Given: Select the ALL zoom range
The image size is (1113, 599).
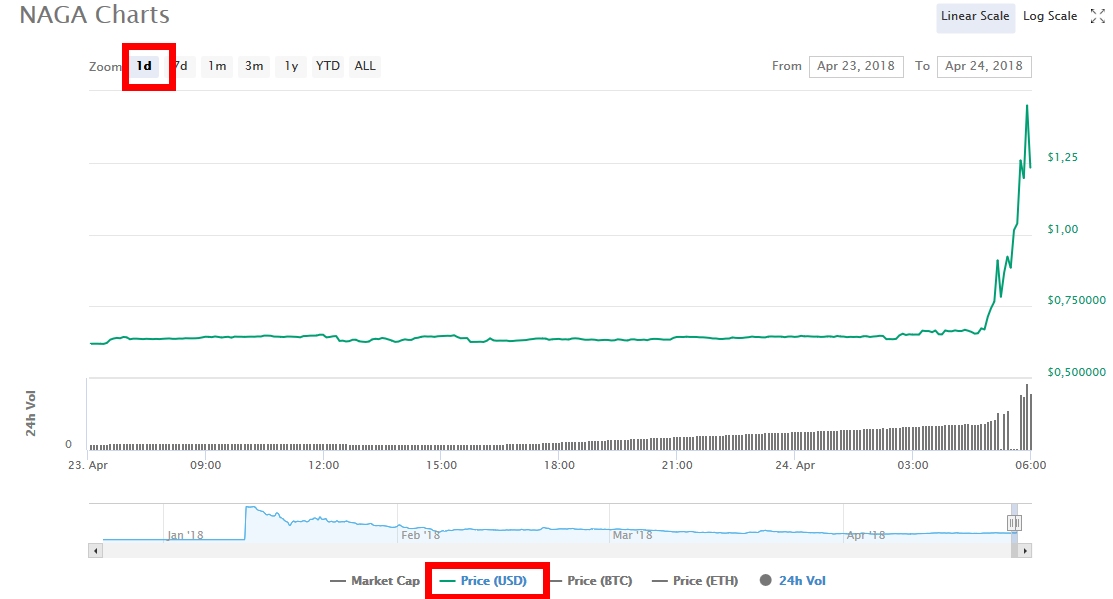Looking at the screenshot, I should [365, 66].
